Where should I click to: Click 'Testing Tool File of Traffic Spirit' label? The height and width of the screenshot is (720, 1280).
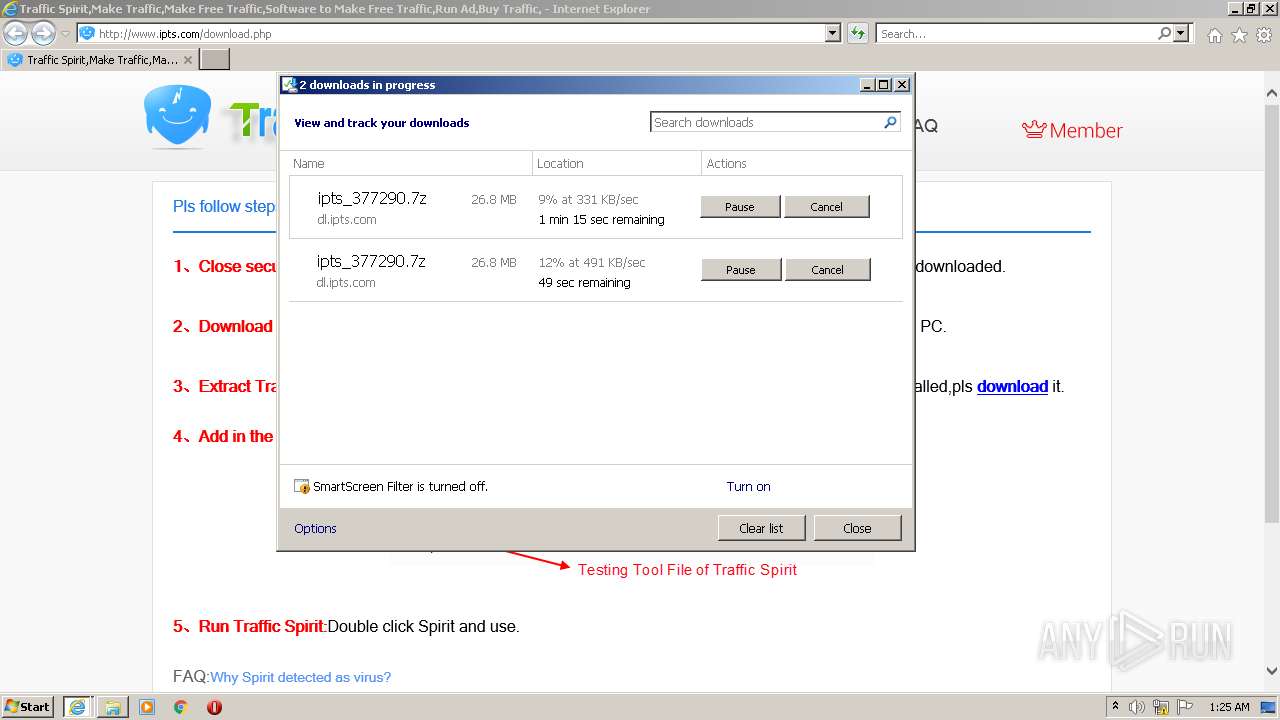687,570
